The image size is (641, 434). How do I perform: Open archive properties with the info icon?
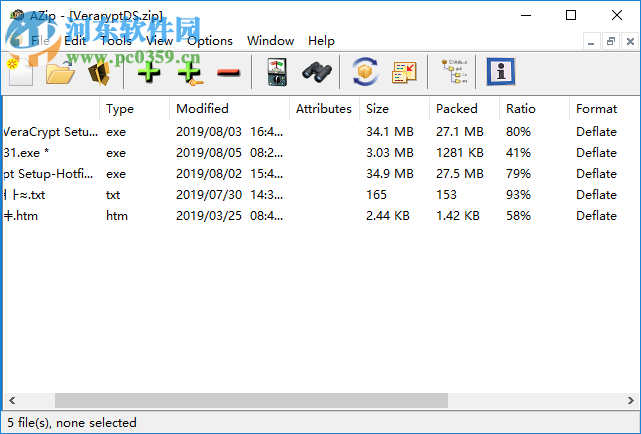click(x=501, y=72)
